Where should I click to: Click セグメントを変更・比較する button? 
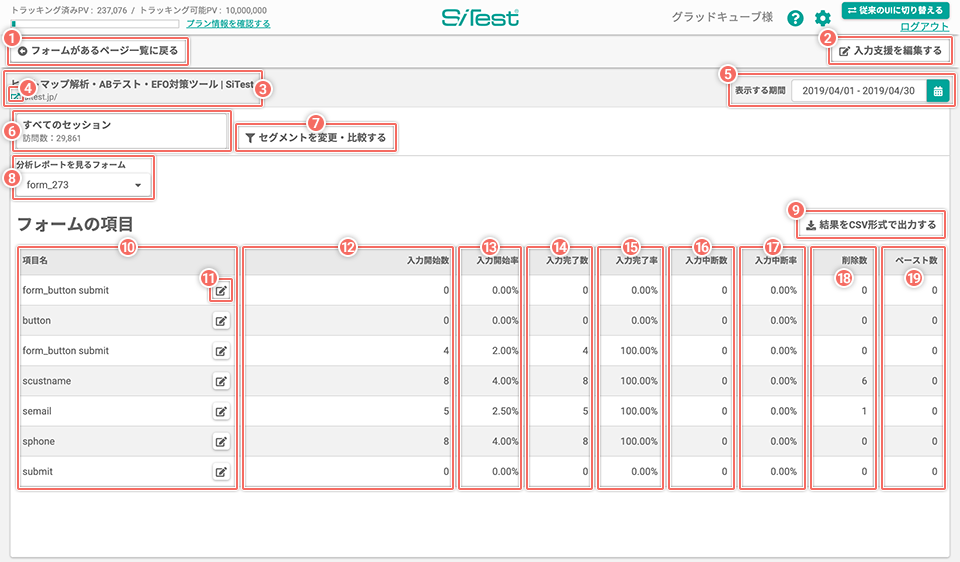316,138
